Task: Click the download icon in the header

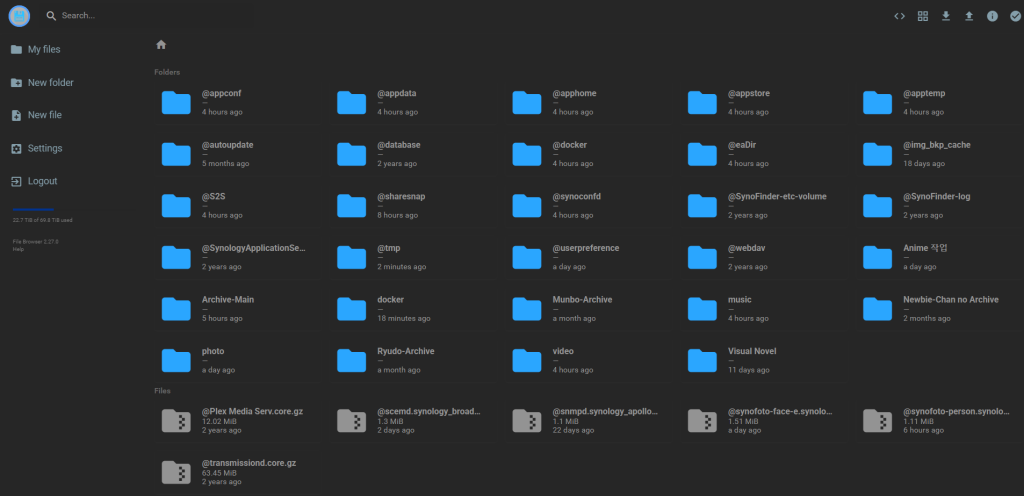Action: [x=946, y=16]
